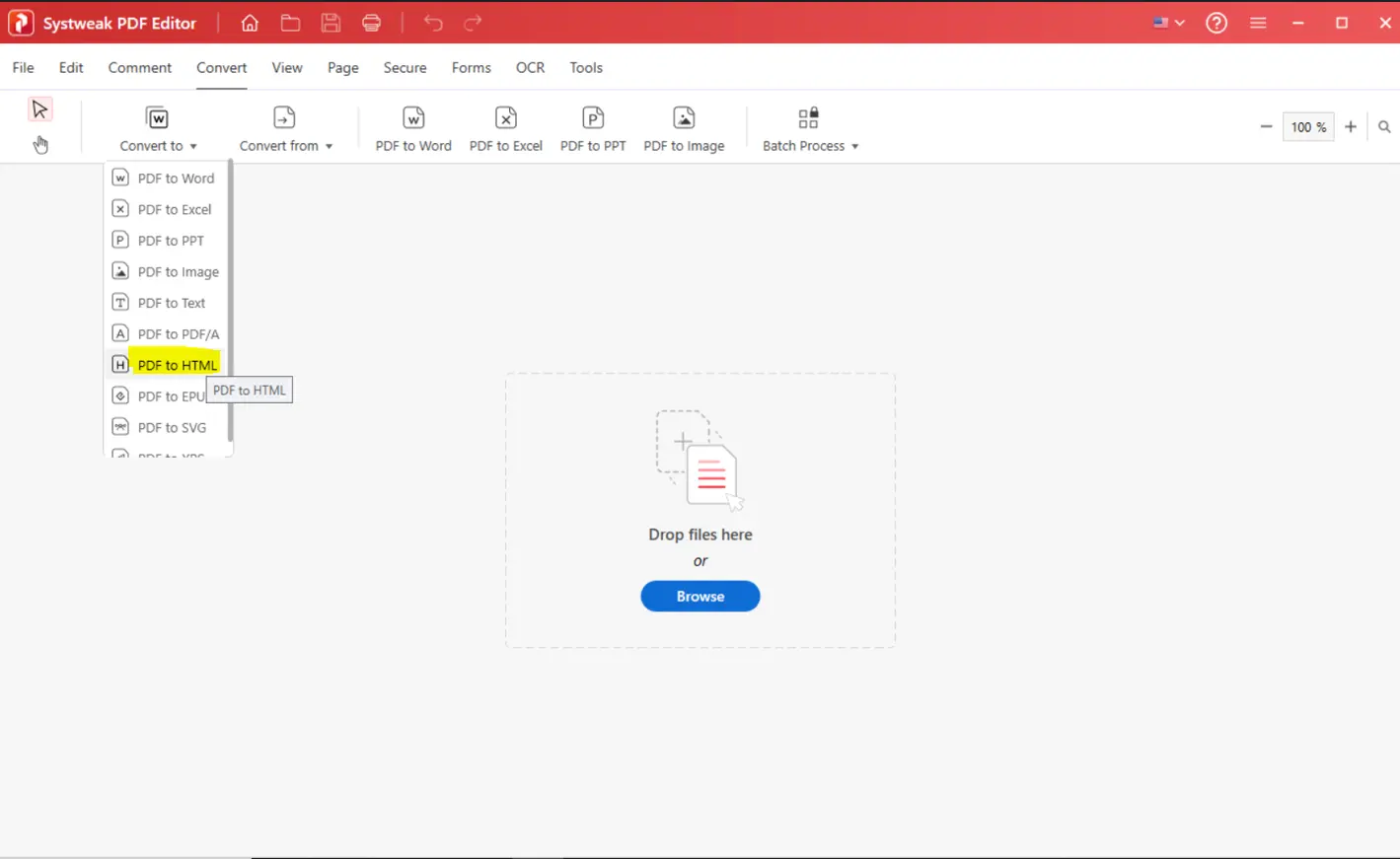The width and height of the screenshot is (1400, 859).
Task: Choose PDF to SVG in dropdown list
Action: (166, 427)
